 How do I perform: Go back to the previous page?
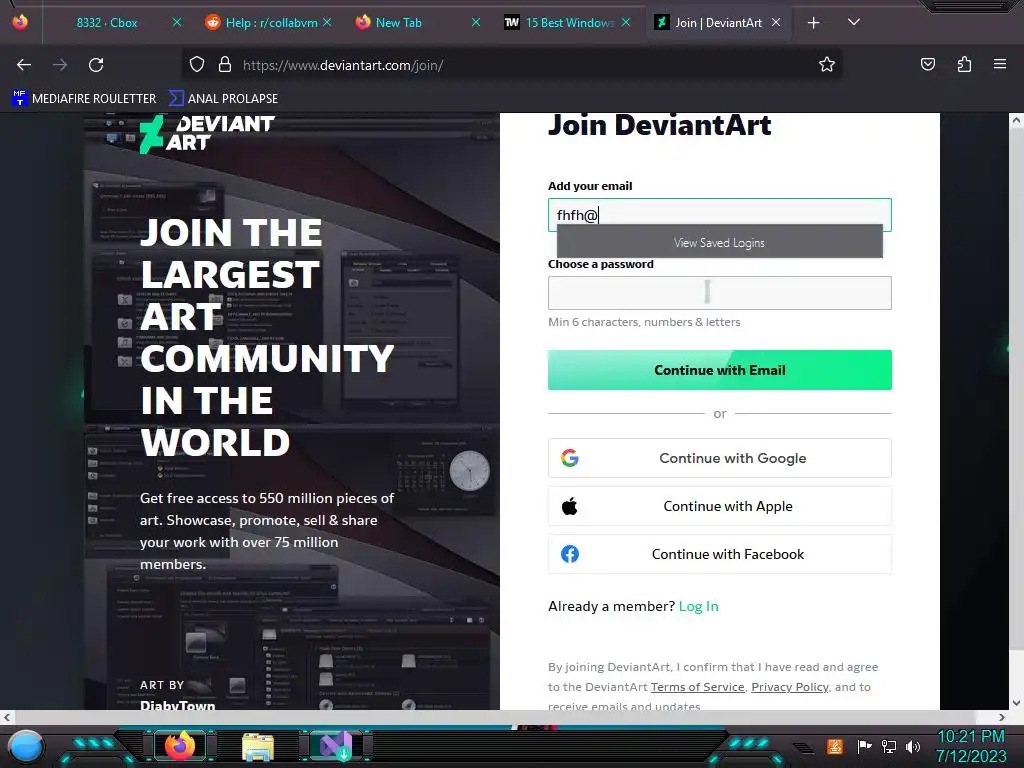pyautogui.click(x=24, y=65)
